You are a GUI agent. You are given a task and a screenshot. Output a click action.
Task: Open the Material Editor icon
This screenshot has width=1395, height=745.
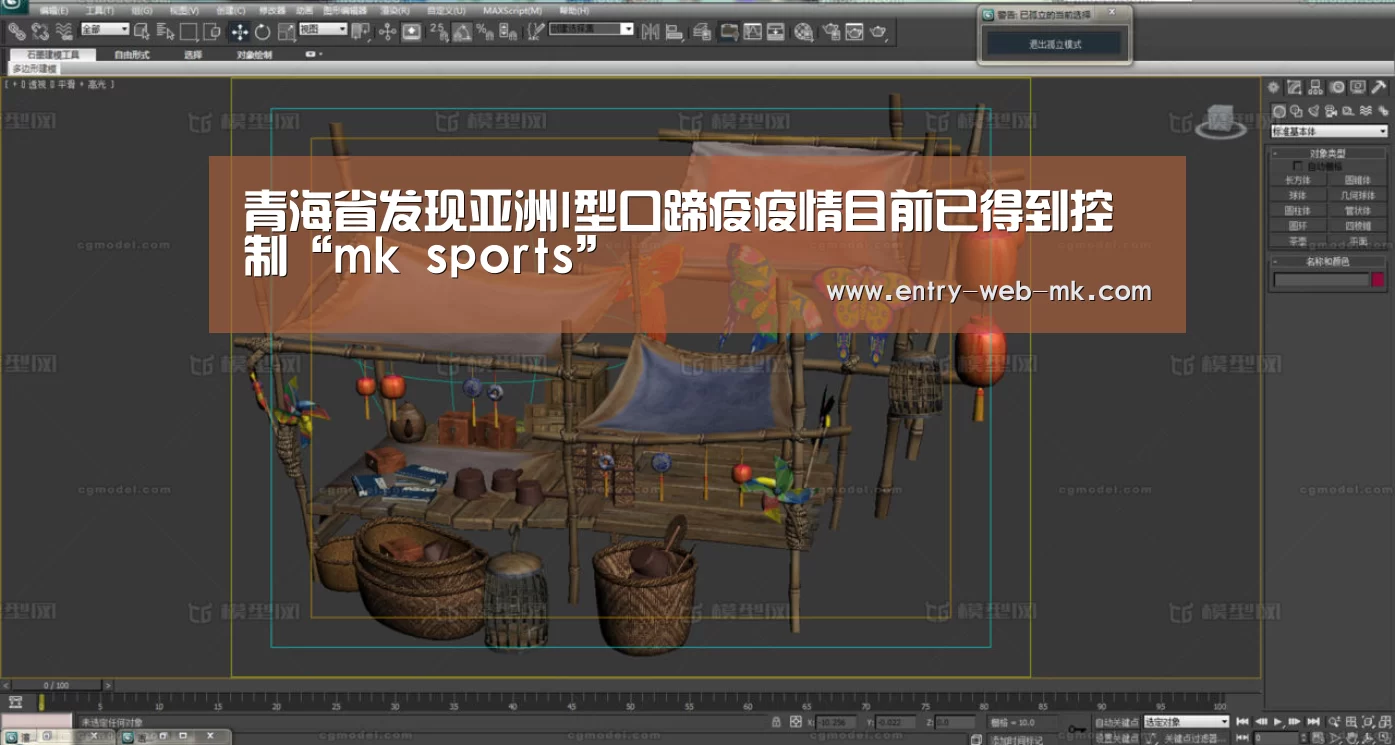click(x=803, y=32)
